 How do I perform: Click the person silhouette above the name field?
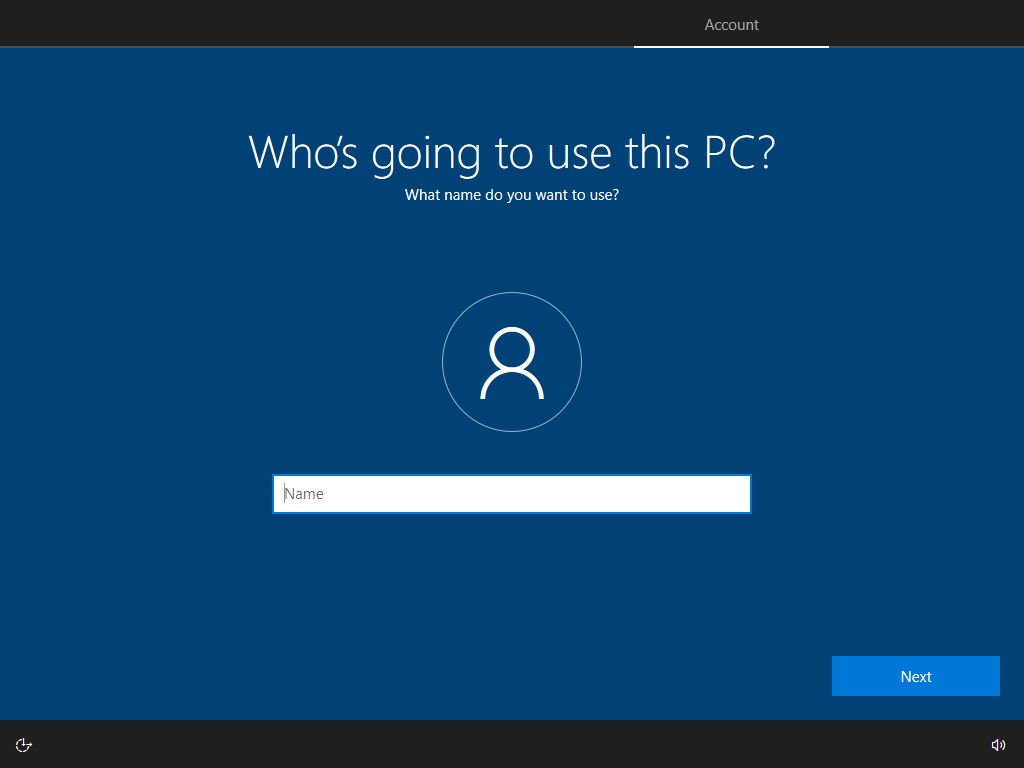512,362
